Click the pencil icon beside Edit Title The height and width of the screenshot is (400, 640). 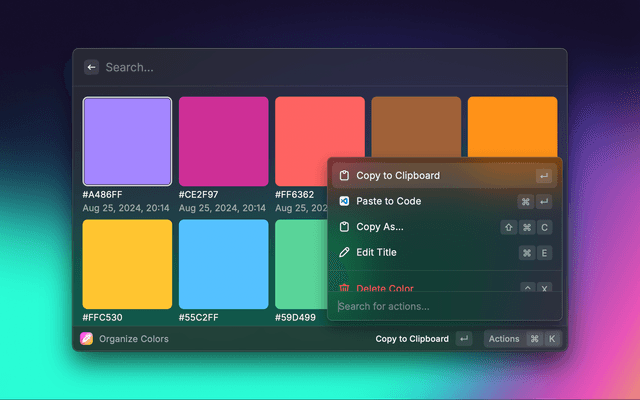pyautogui.click(x=344, y=252)
